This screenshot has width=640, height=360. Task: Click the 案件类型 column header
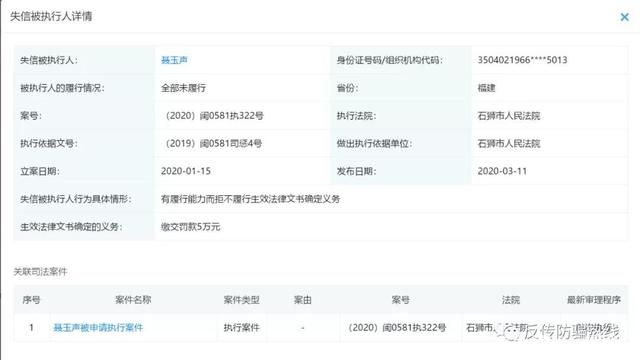[242, 300]
